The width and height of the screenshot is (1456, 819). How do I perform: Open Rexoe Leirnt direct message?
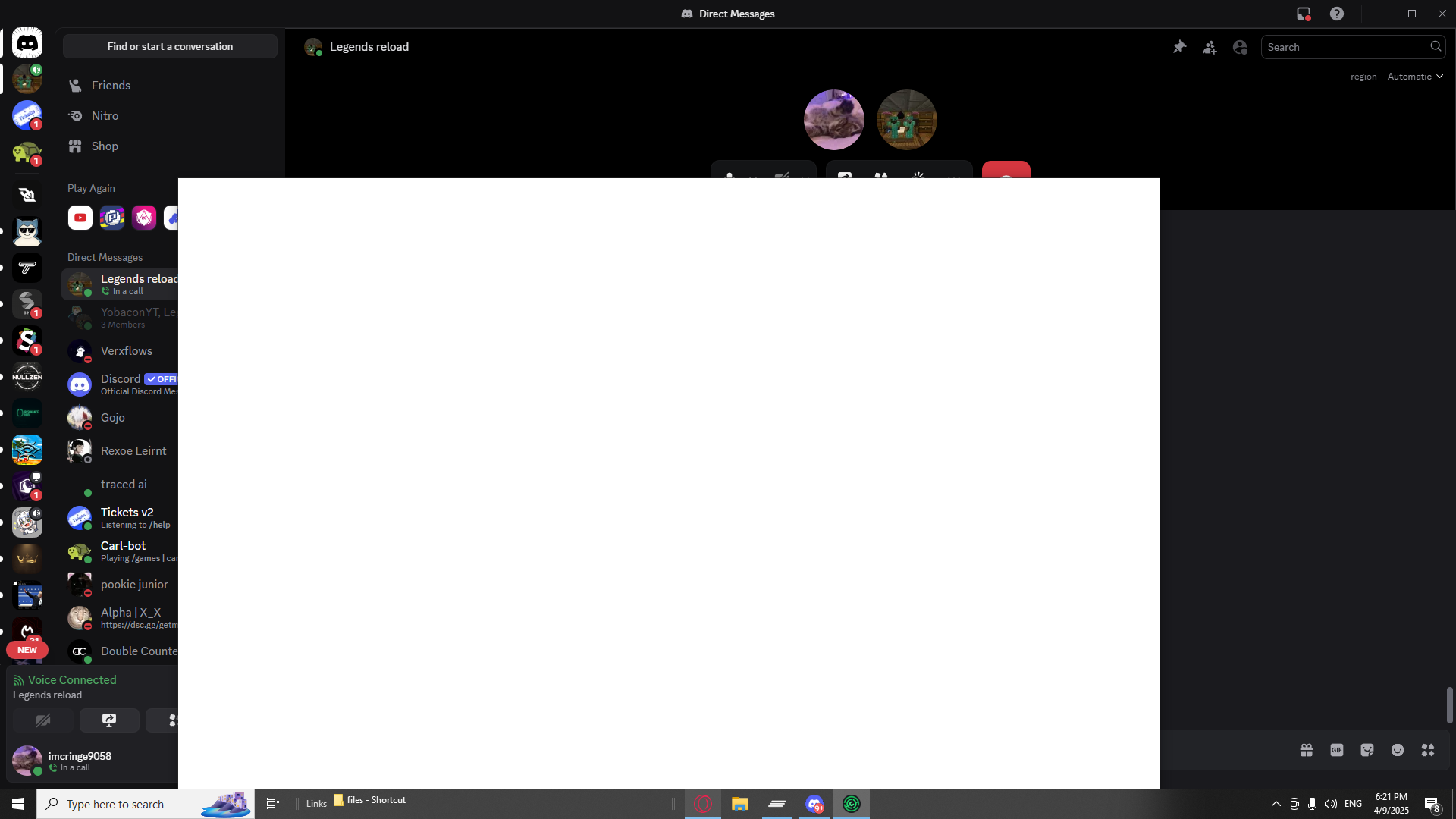coord(121,451)
